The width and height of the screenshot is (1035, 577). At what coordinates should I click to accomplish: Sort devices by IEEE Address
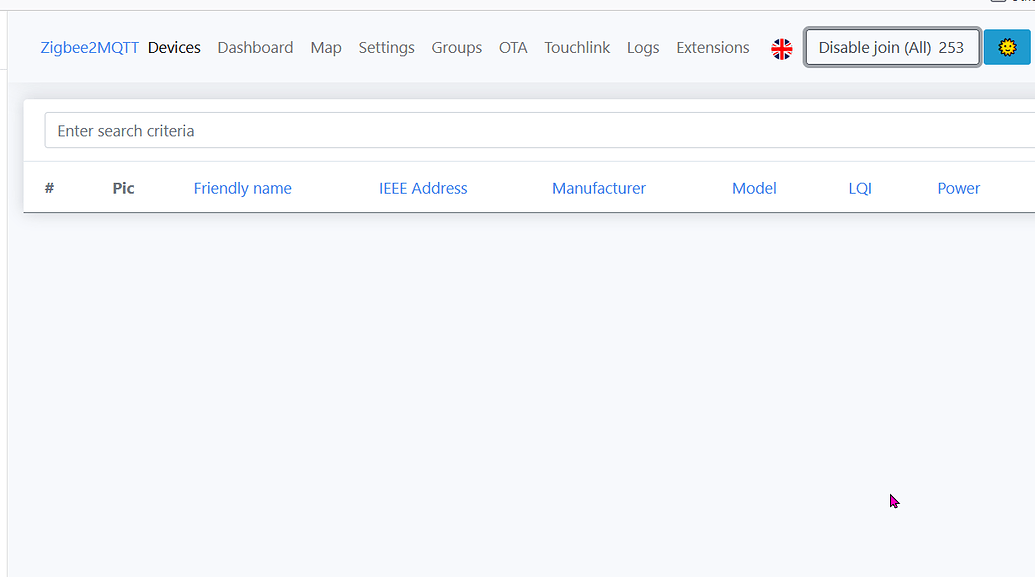423,188
